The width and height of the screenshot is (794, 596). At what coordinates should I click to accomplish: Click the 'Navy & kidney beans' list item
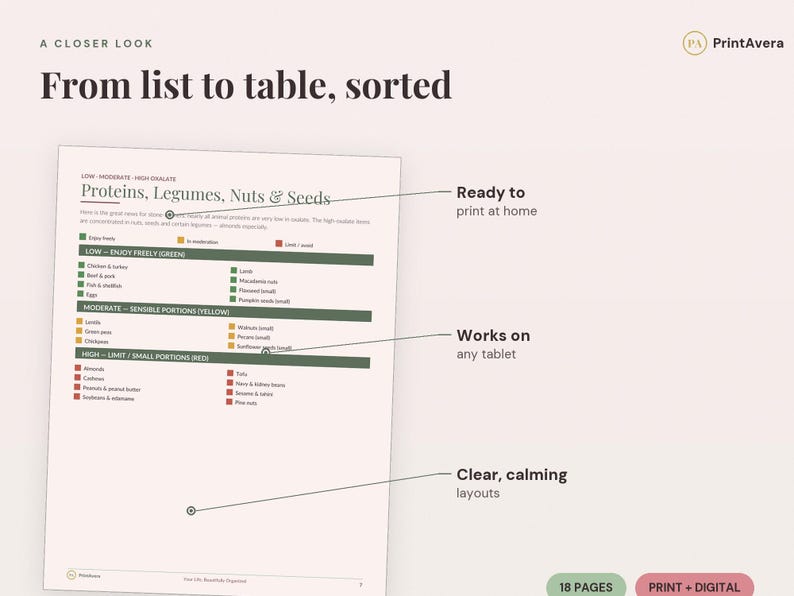[256, 384]
